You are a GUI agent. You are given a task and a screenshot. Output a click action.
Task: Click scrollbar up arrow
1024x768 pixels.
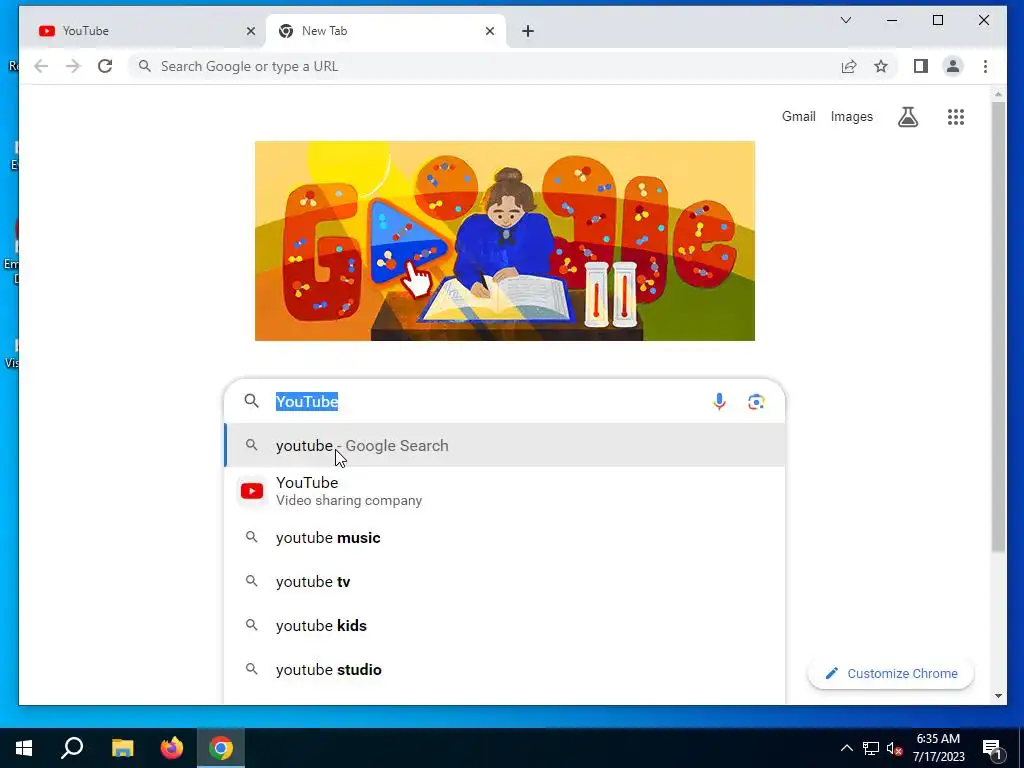pyautogui.click(x=998, y=95)
